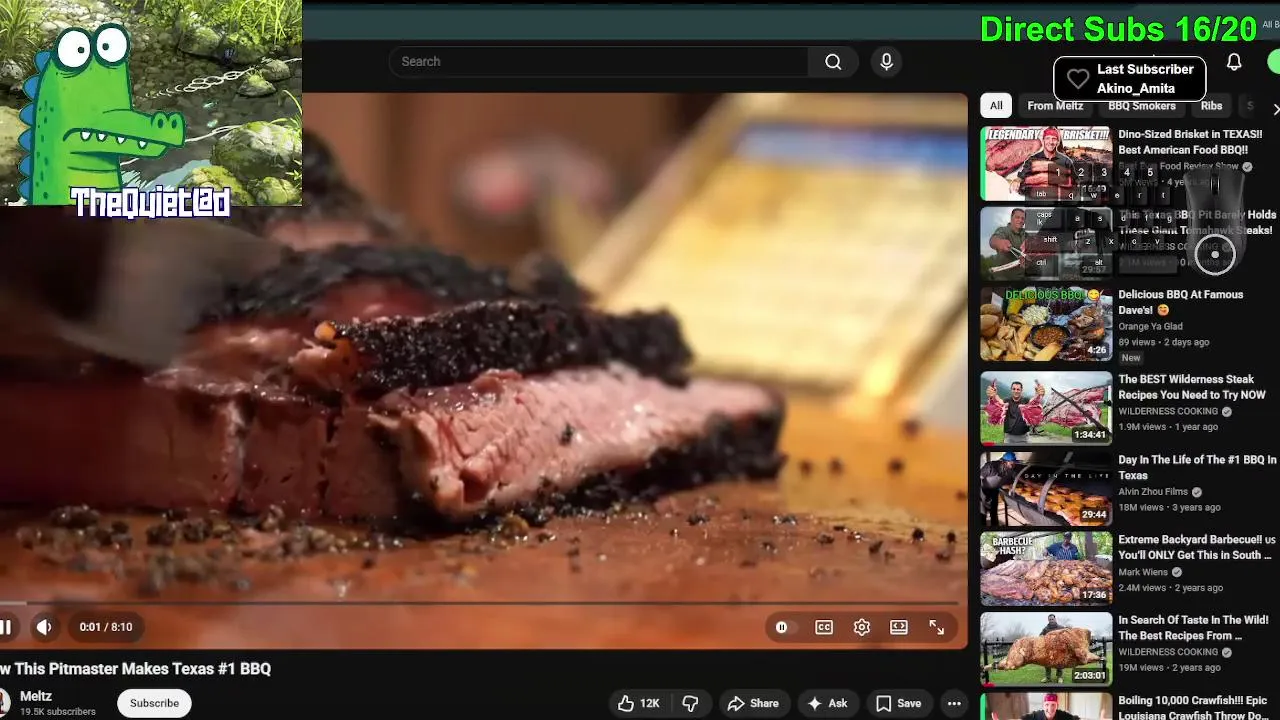Click the 0:01 / 8:10 time display
Screen dimensions: 1280x720
[x=106, y=627]
